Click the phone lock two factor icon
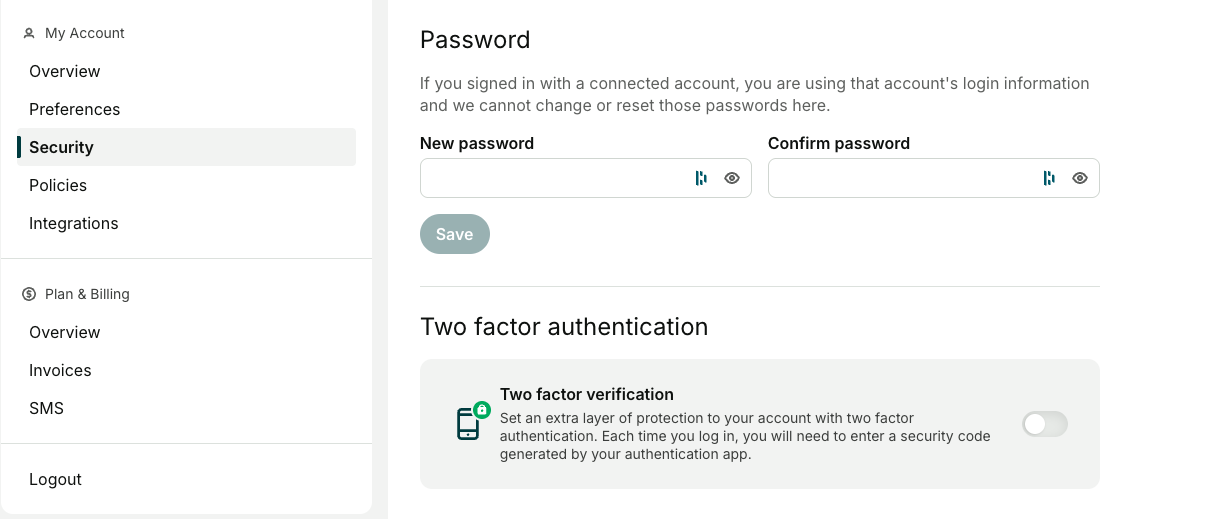 pos(473,421)
